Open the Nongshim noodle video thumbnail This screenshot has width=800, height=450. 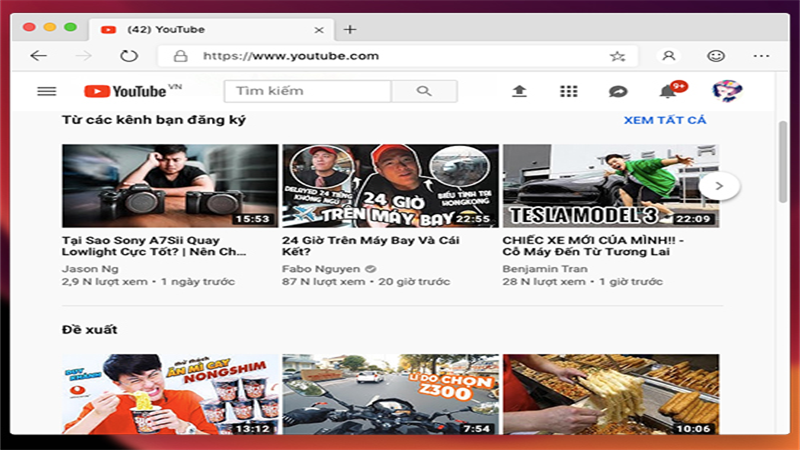pos(170,394)
